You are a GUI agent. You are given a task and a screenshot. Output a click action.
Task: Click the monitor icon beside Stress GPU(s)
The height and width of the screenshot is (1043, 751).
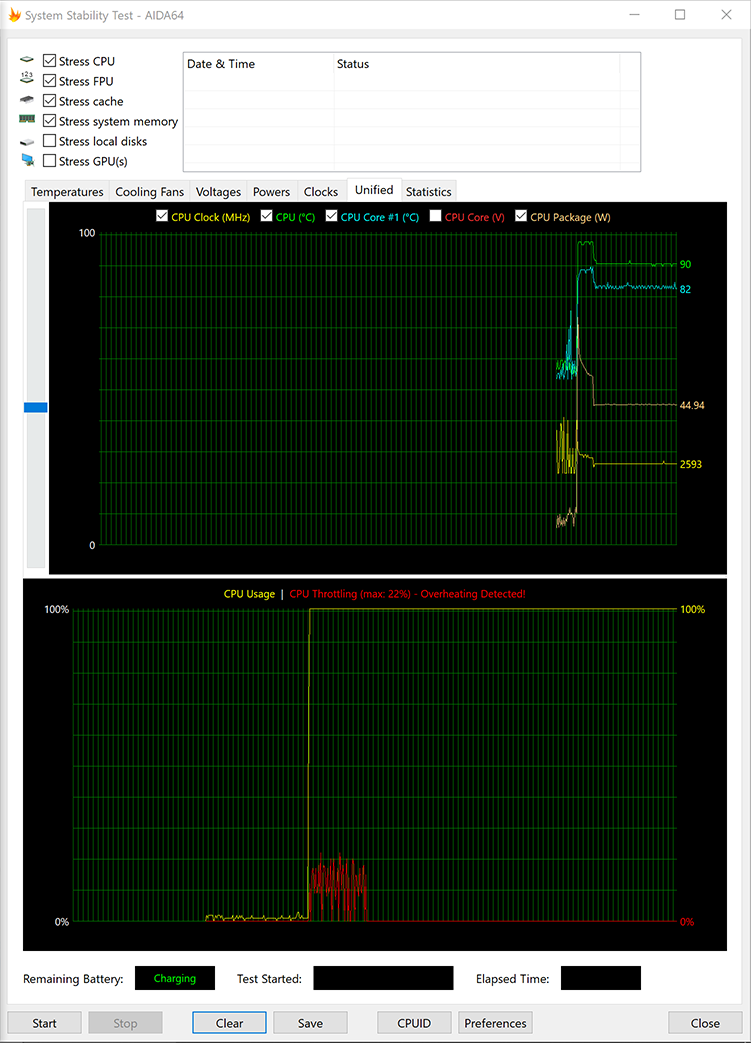(x=27, y=160)
